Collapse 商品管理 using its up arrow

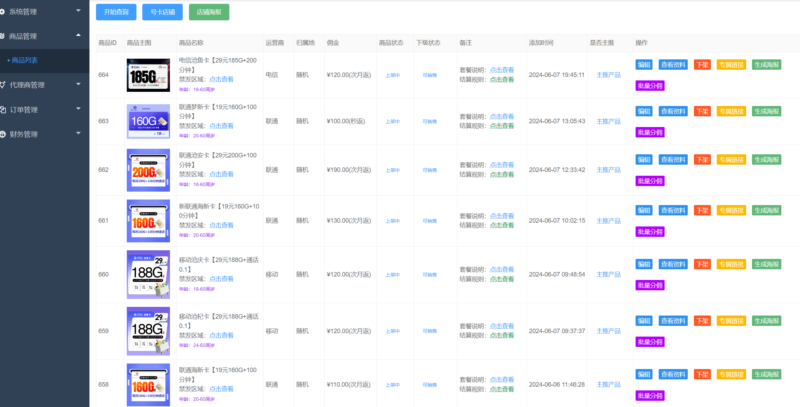point(78,35)
